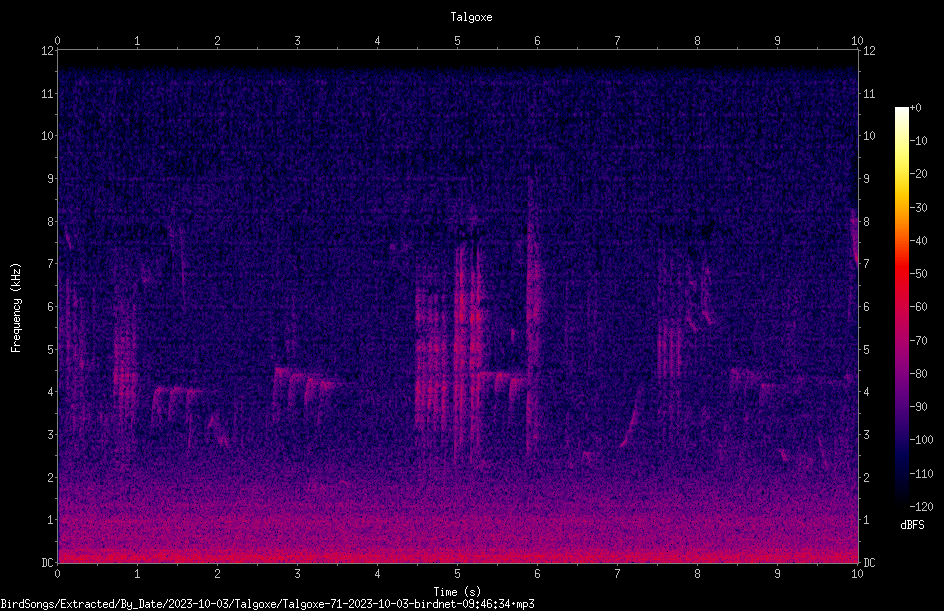
Task: Click the '-20' color scale label
Action: click(918, 174)
